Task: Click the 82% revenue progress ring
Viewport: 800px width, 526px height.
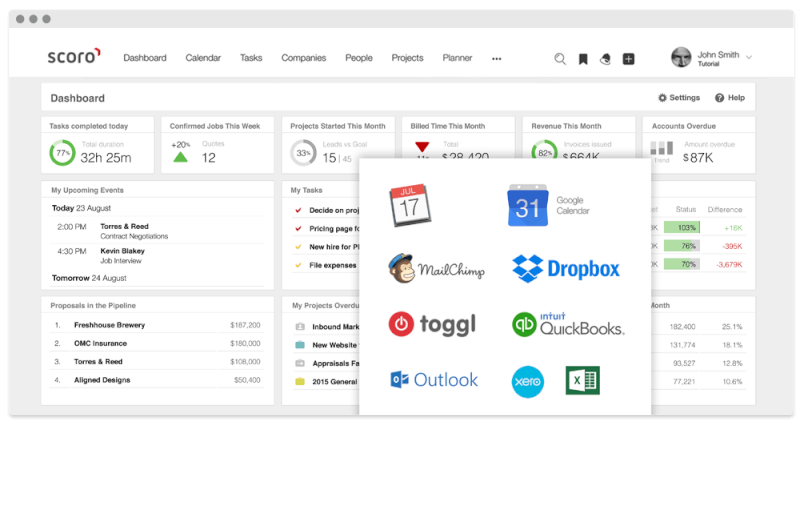Action: (544, 150)
